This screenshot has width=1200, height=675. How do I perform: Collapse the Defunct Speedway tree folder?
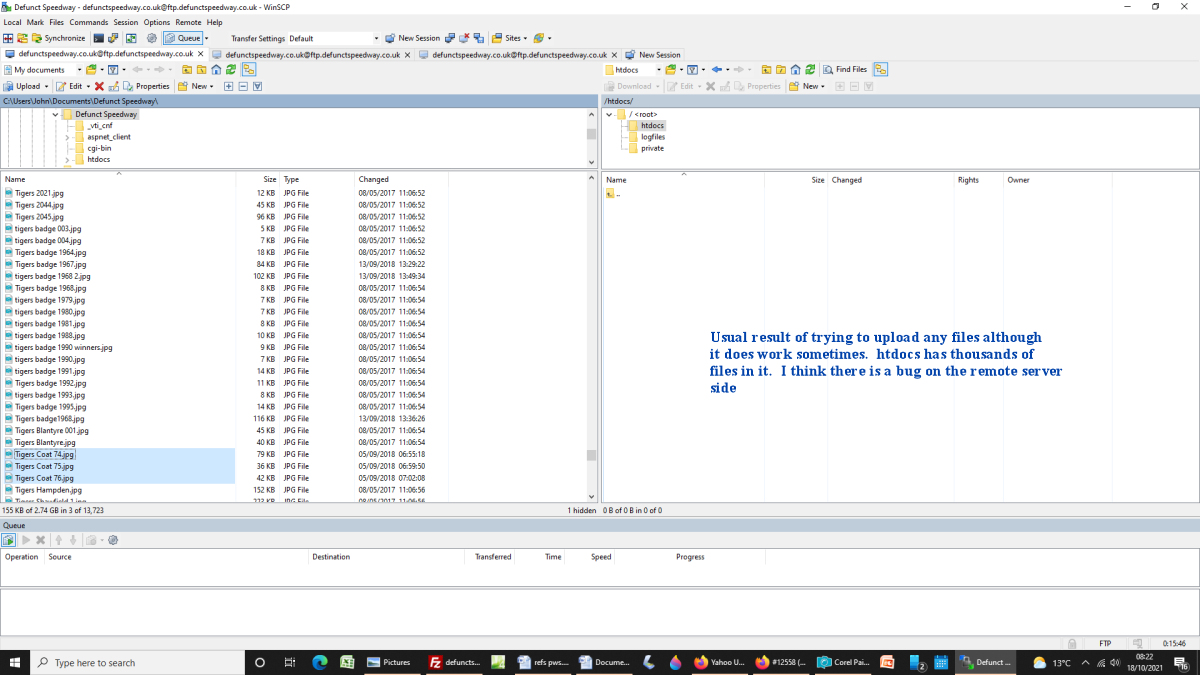click(55, 114)
